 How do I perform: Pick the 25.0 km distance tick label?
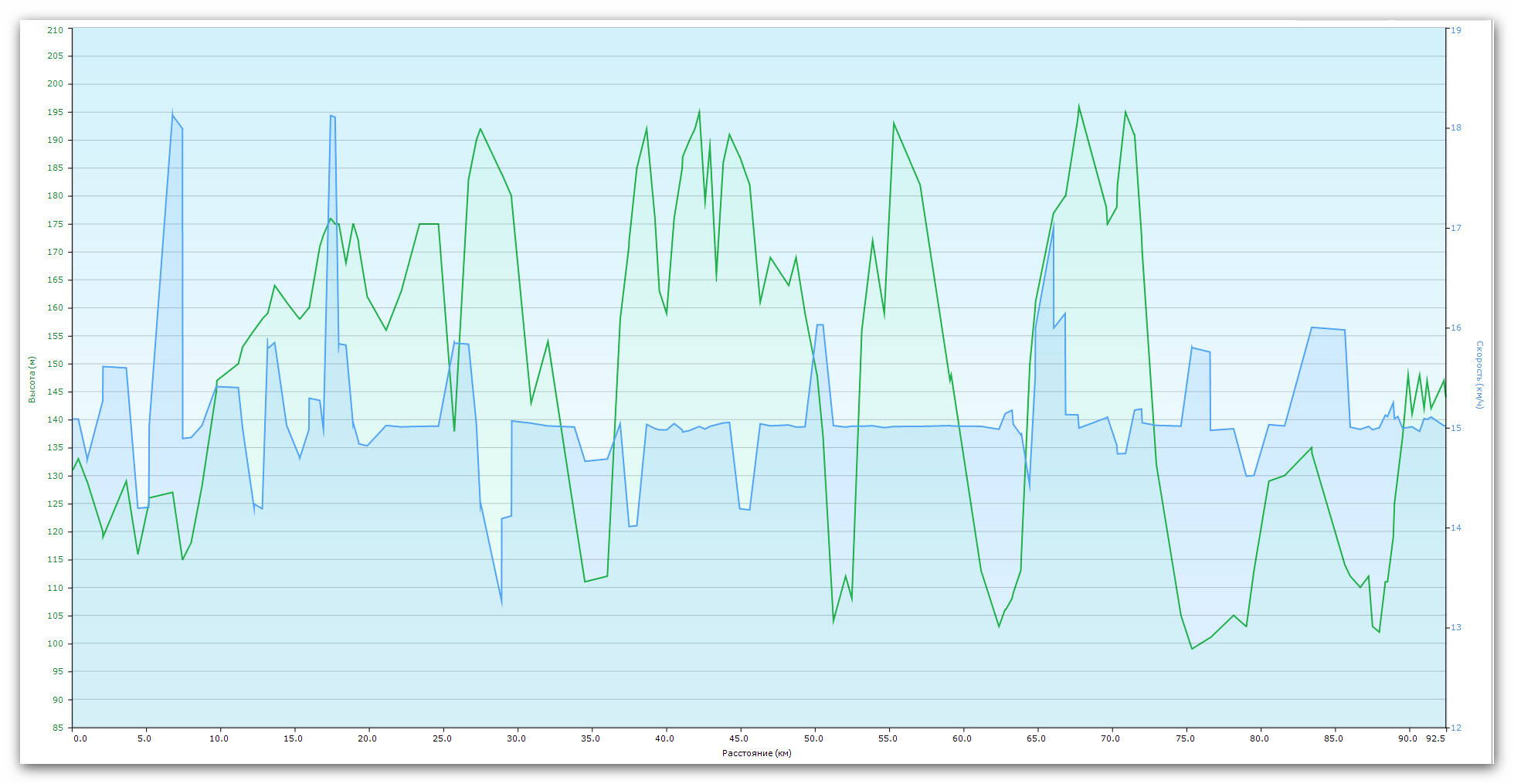pos(442,738)
